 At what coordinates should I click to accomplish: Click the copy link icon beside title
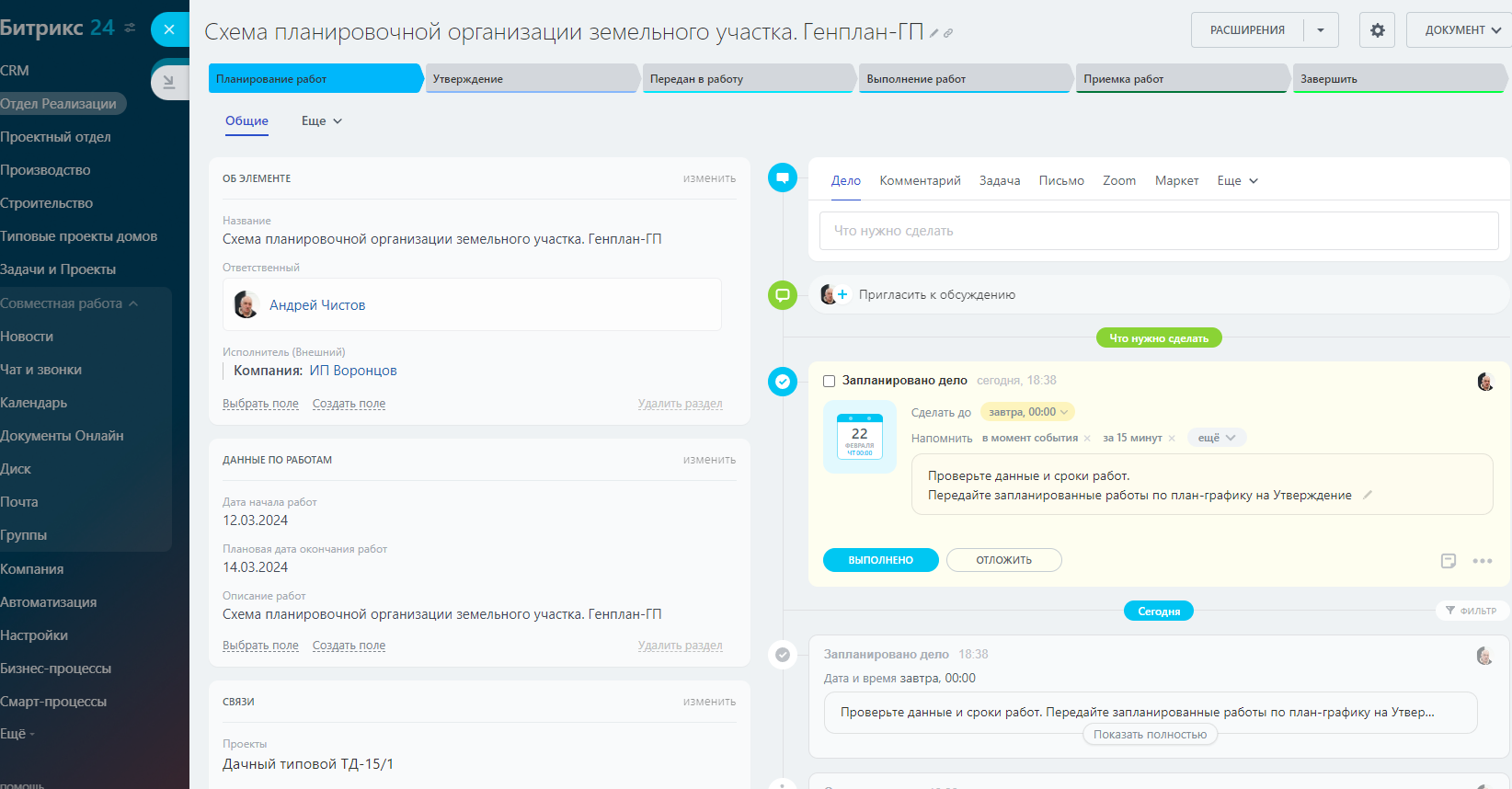click(x=948, y=33)
